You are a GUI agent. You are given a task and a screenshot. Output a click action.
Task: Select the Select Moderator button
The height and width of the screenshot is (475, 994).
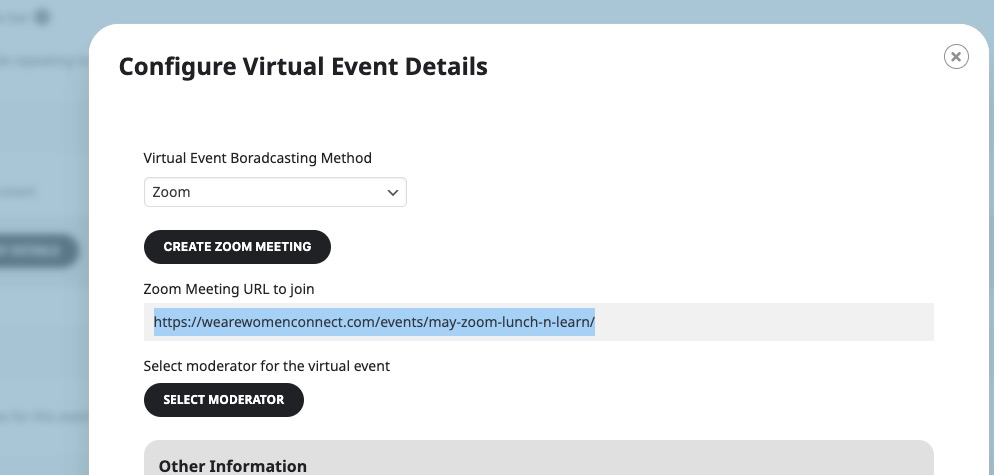tap(224, 400)
